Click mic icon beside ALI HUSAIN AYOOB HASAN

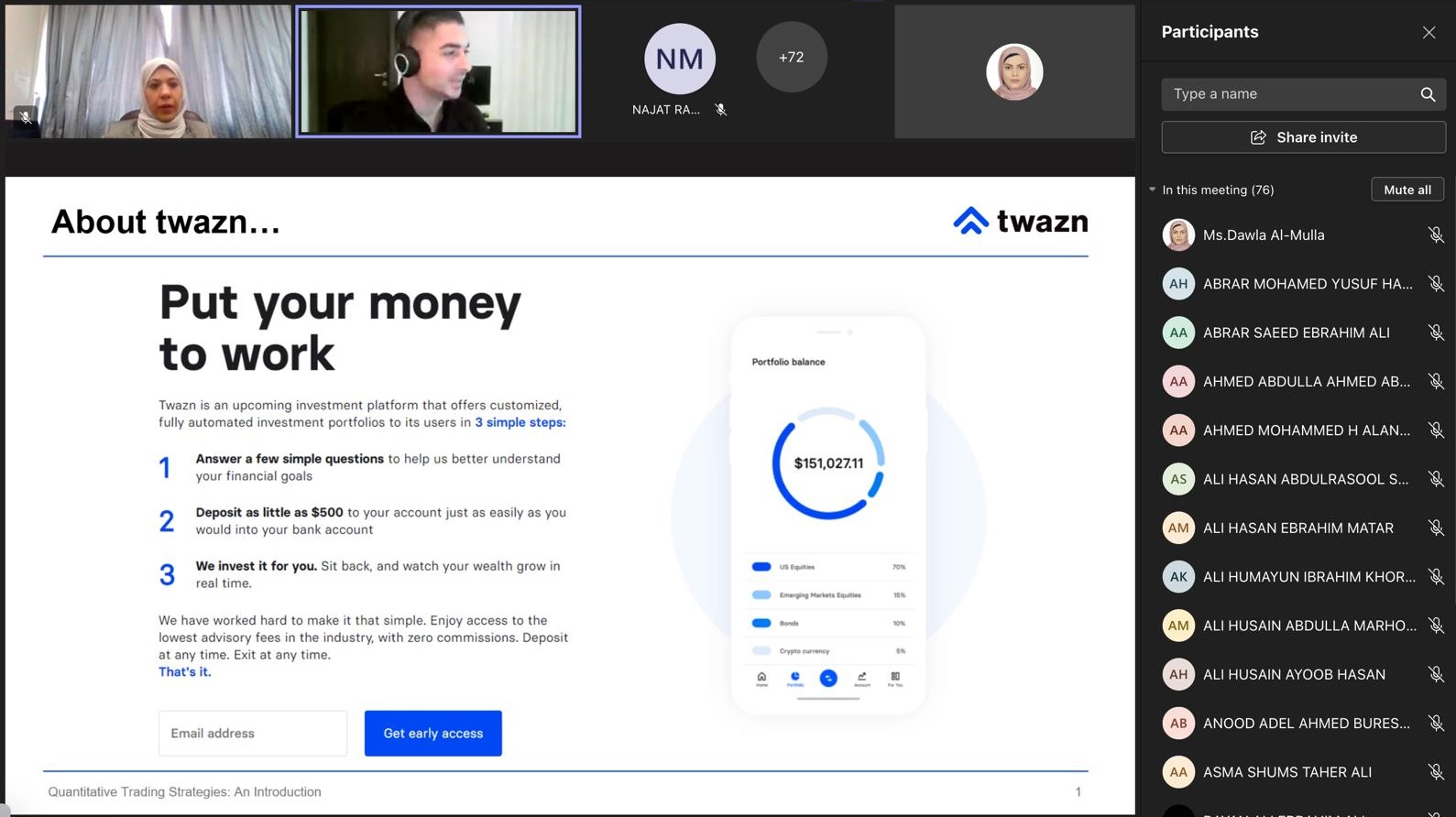click(x=1435, y=674)
